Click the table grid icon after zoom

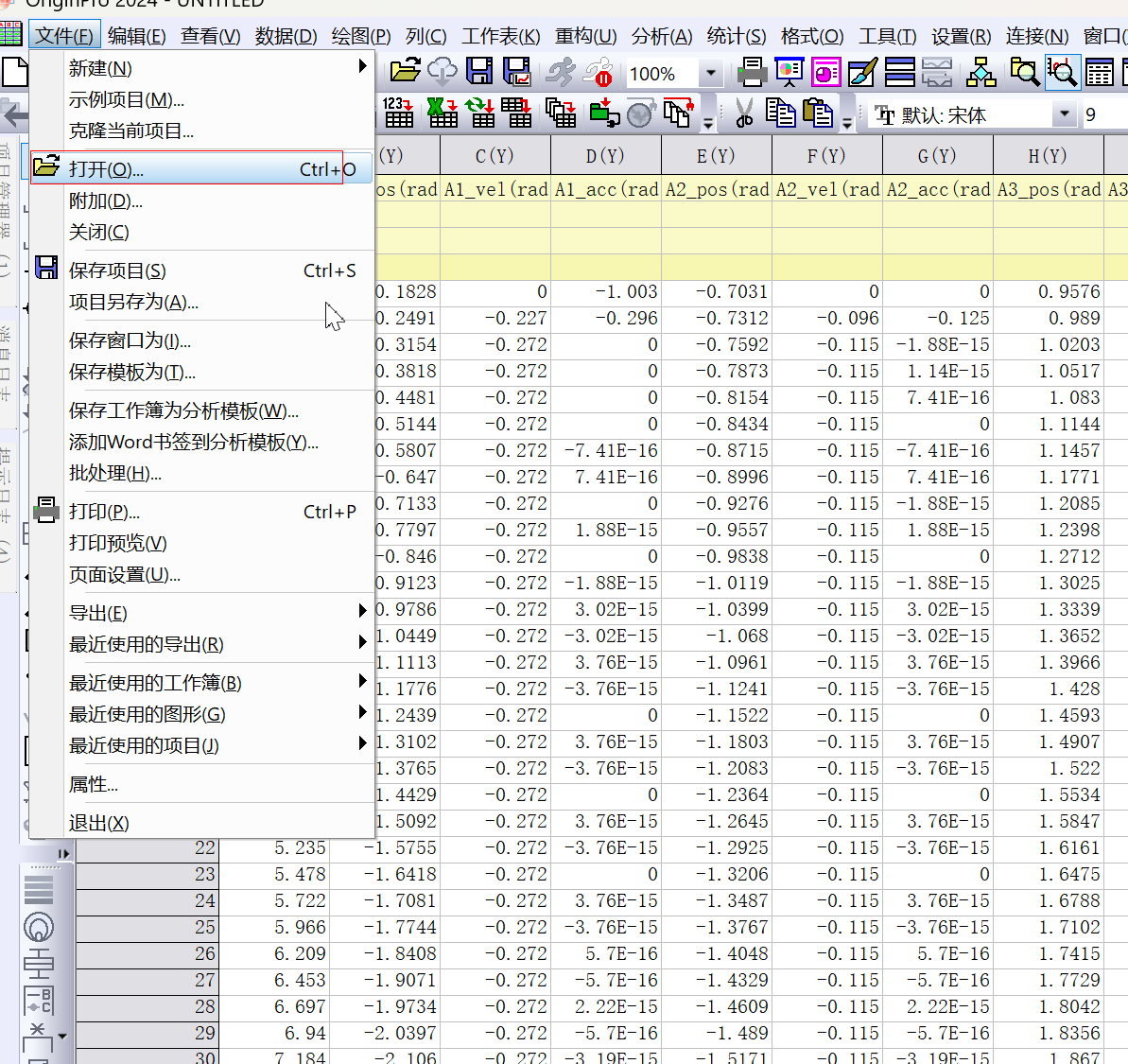[1100, 72]
